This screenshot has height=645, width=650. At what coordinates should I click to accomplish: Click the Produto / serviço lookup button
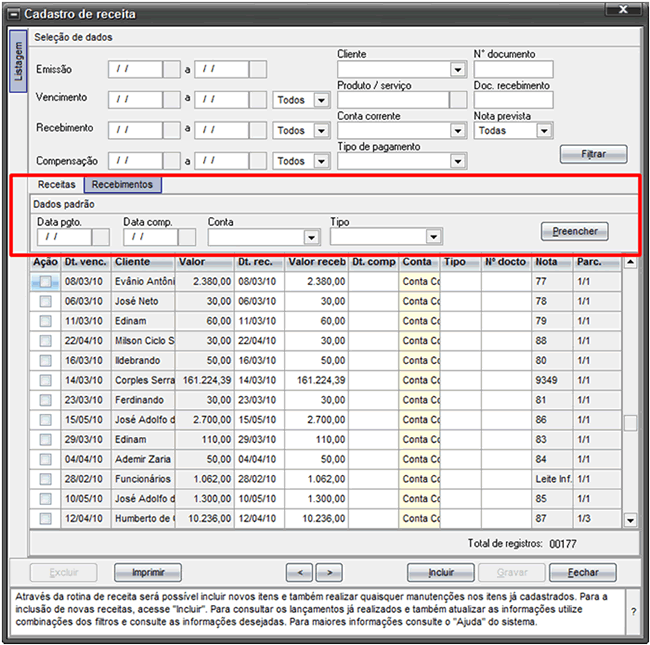point(458,100)
